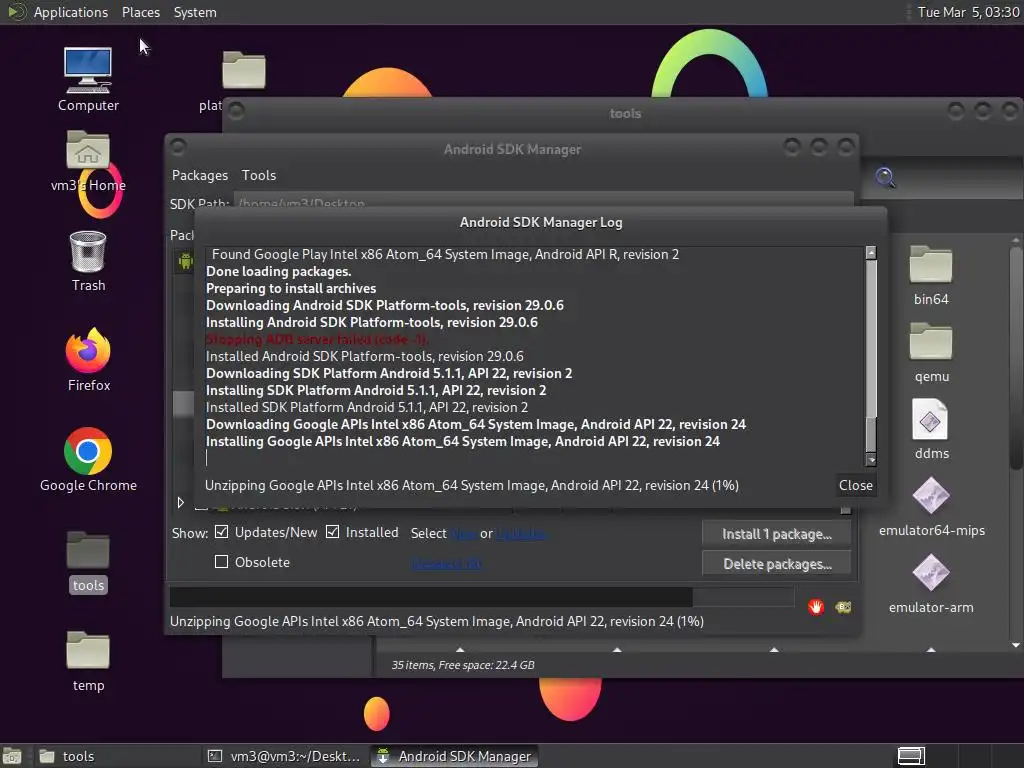Screen dimensions: 1024x768
Task: Click the New link after Select
Action: (x=464, y=534)
